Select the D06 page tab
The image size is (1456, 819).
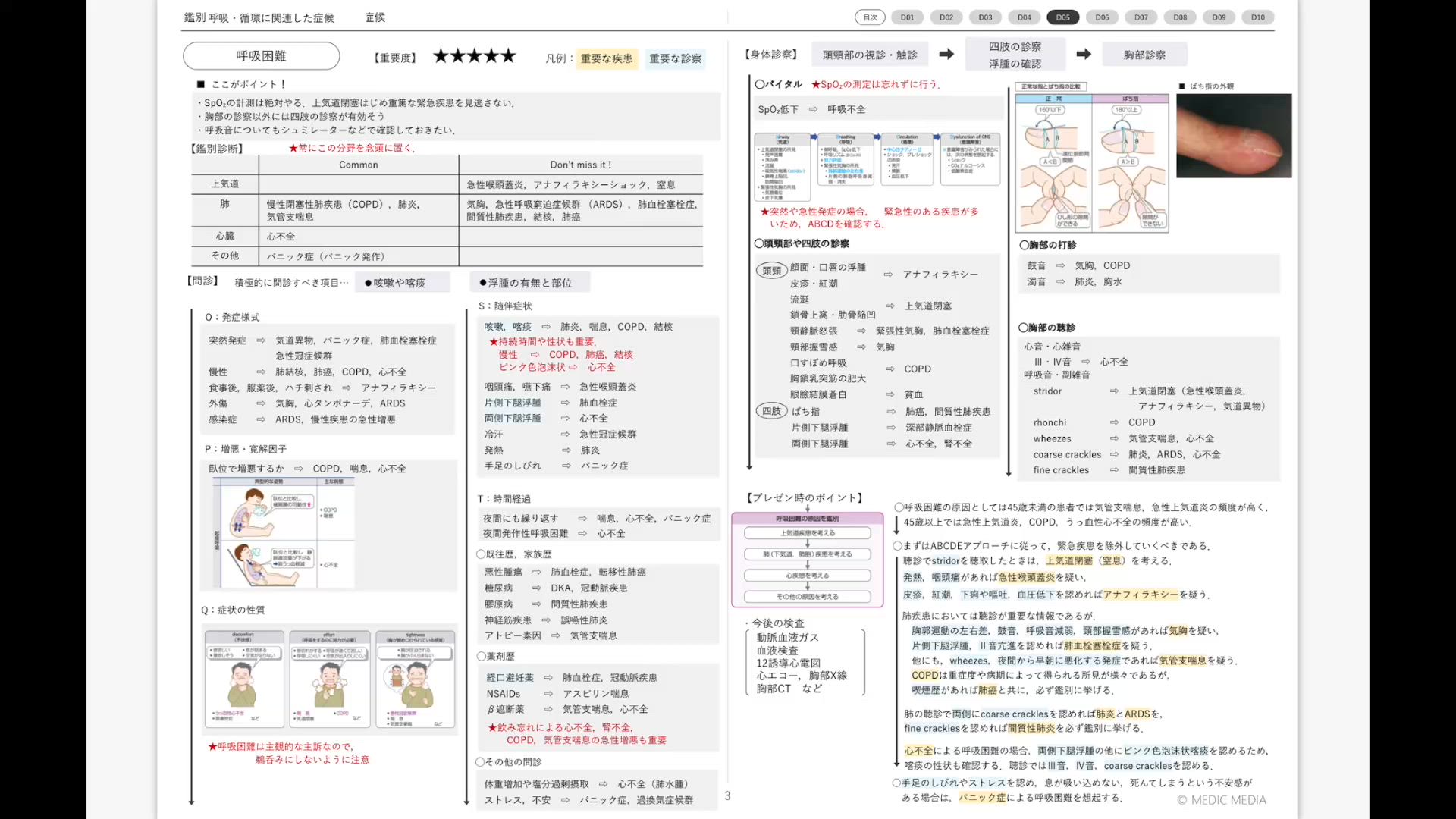pos(1102,17)
